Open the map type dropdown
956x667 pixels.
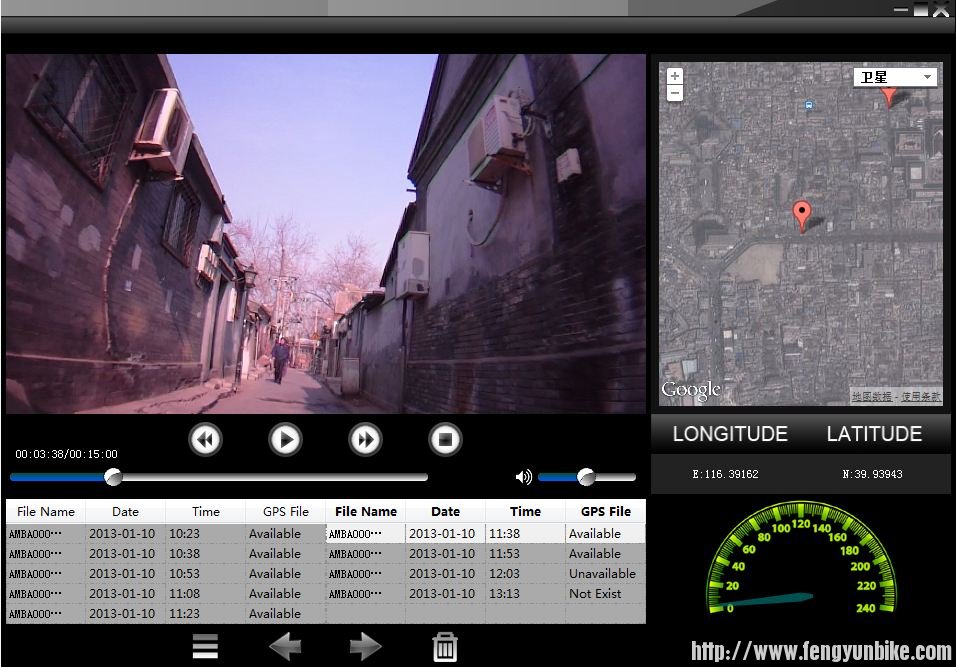click(895, 77)
